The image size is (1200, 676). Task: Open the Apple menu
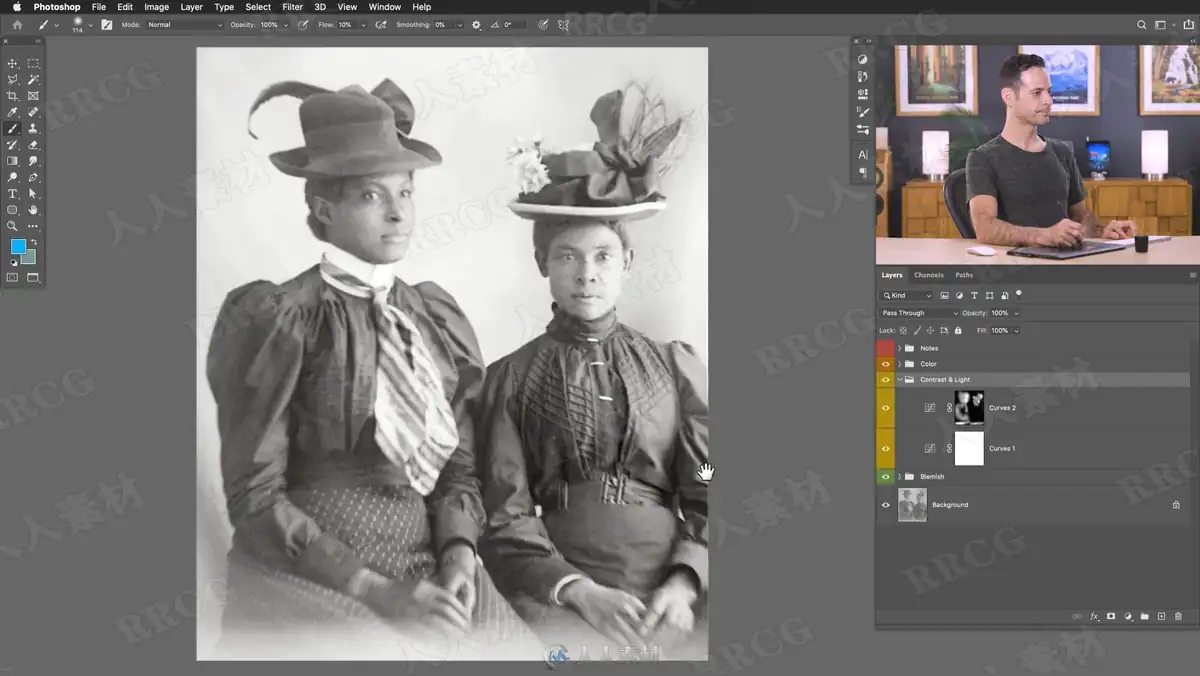[x=16, y=7]
